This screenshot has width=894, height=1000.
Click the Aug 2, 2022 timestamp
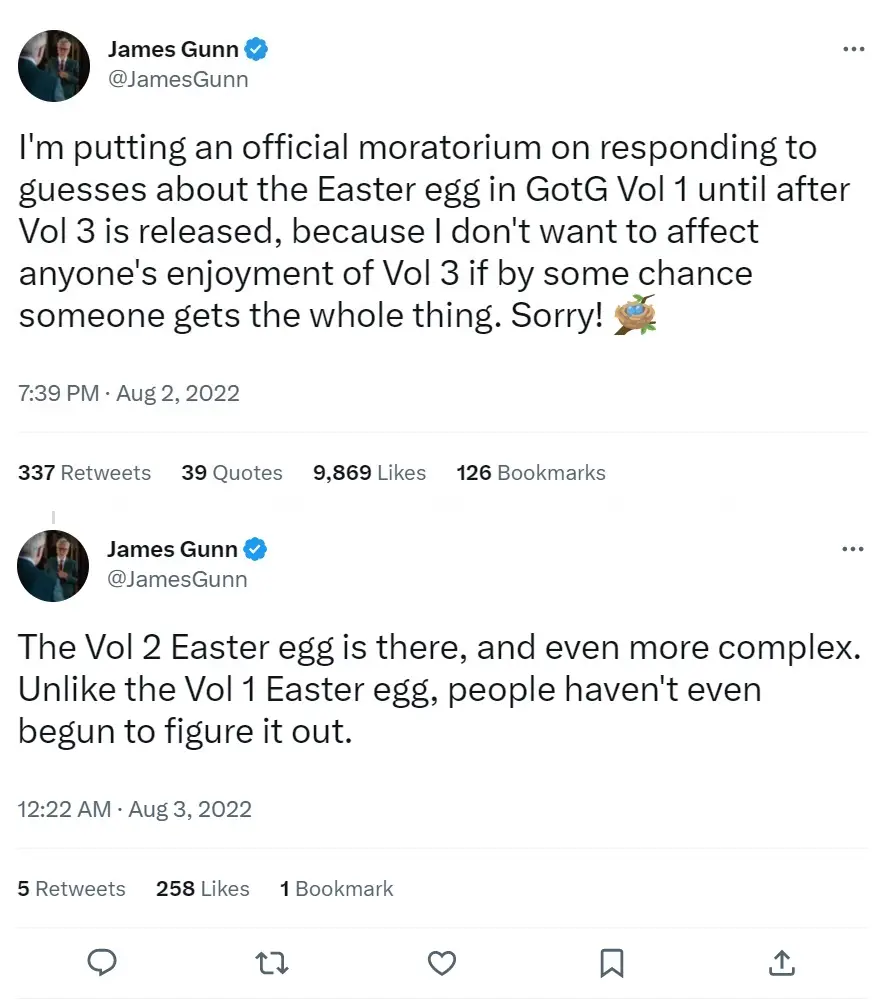(x=177, y=393)
